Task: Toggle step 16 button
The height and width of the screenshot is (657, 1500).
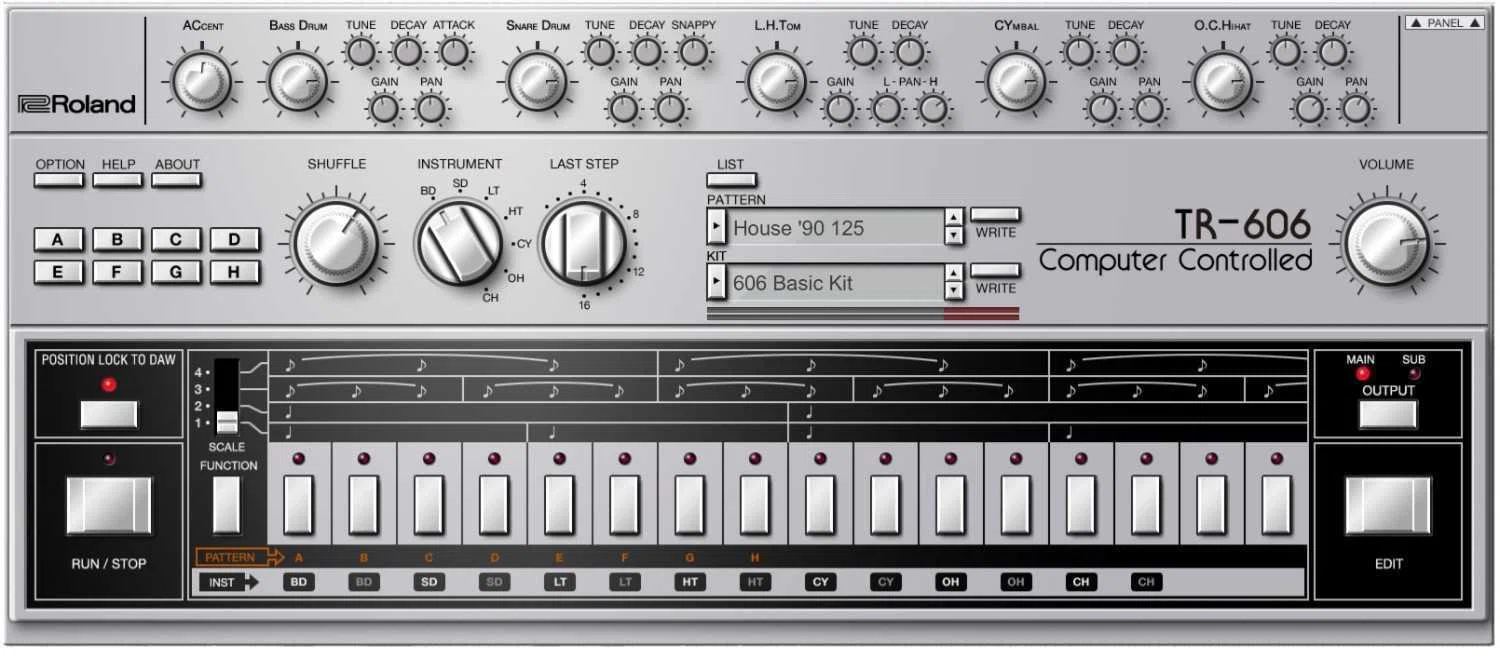Action: click(x=1277, y=505)
